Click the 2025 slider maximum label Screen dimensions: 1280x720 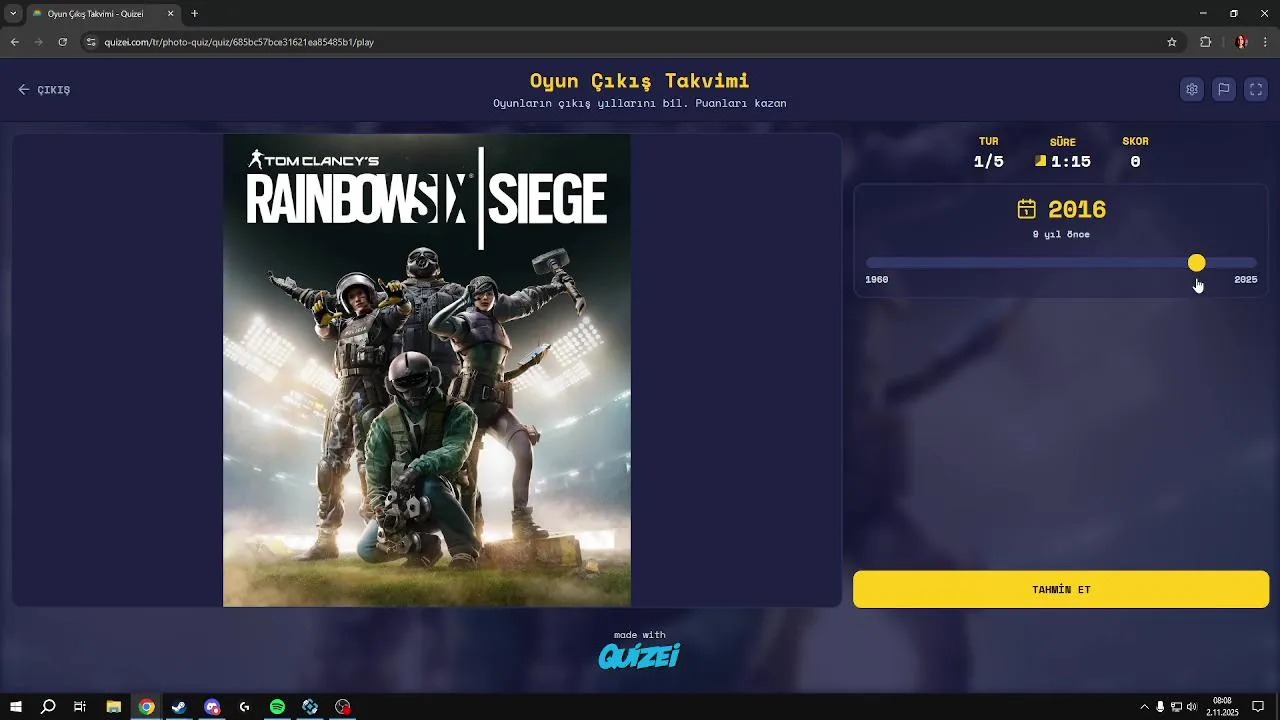[x=1245, y=279]
